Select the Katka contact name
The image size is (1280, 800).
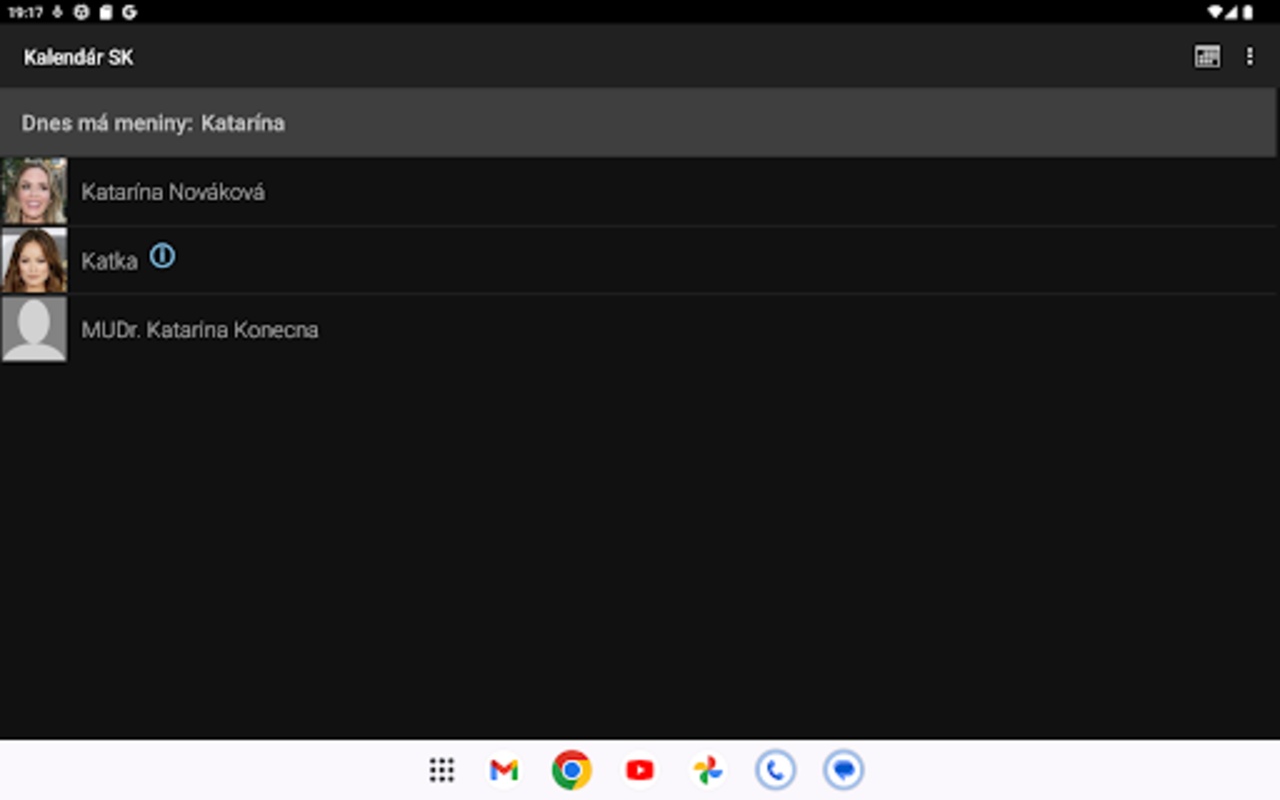click(x=109, y=261)
